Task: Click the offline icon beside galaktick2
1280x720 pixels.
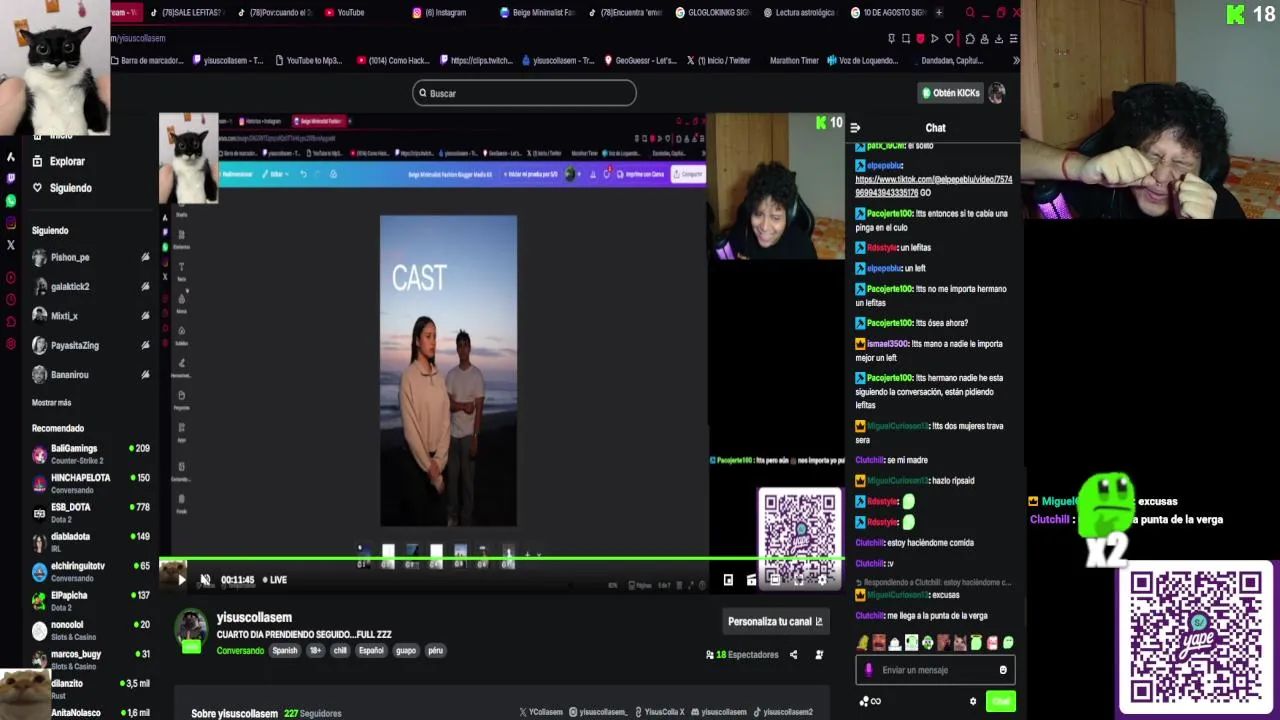Action: point(145,287)
